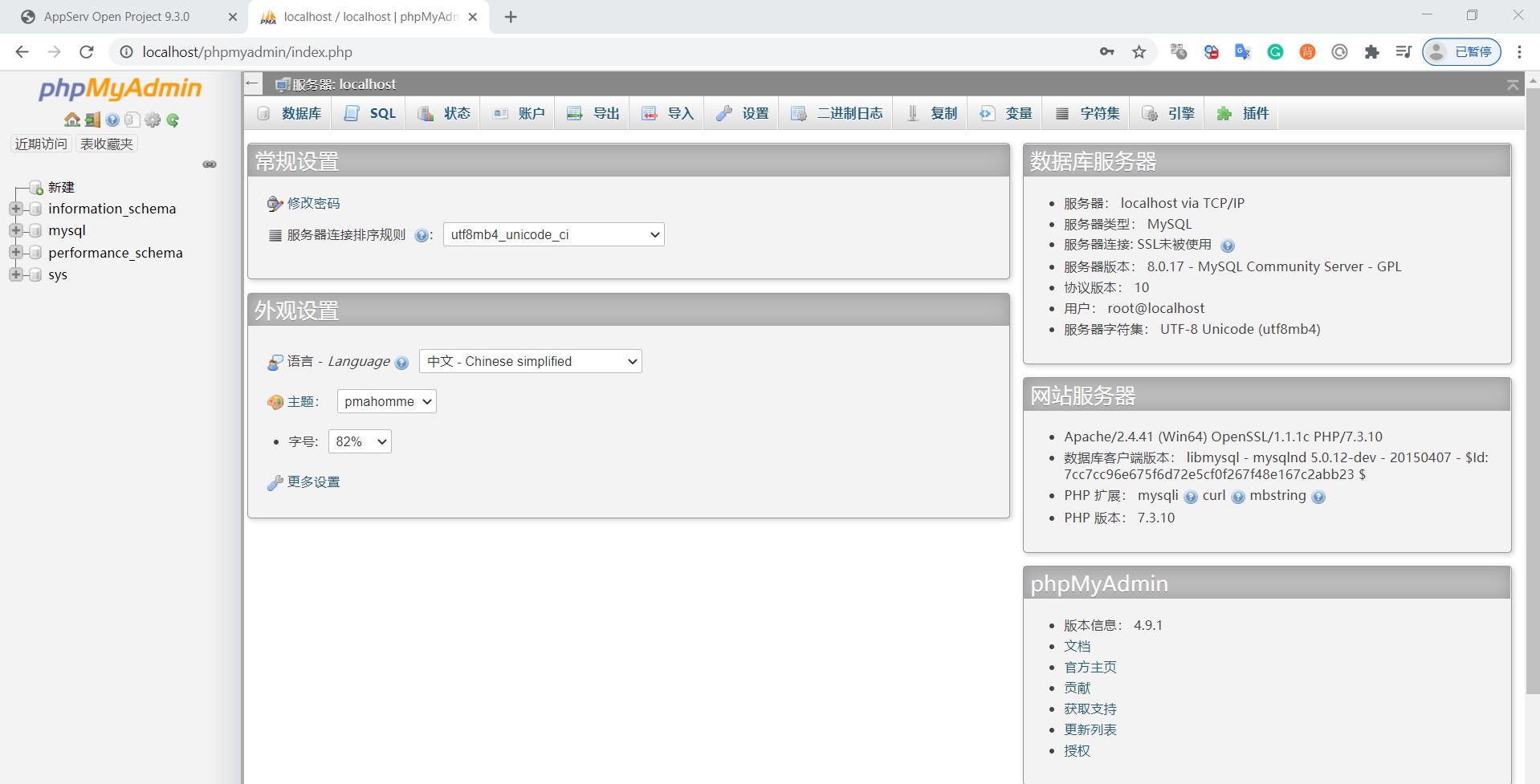
Task: Expand the mysql database tree
Action: 15,230
